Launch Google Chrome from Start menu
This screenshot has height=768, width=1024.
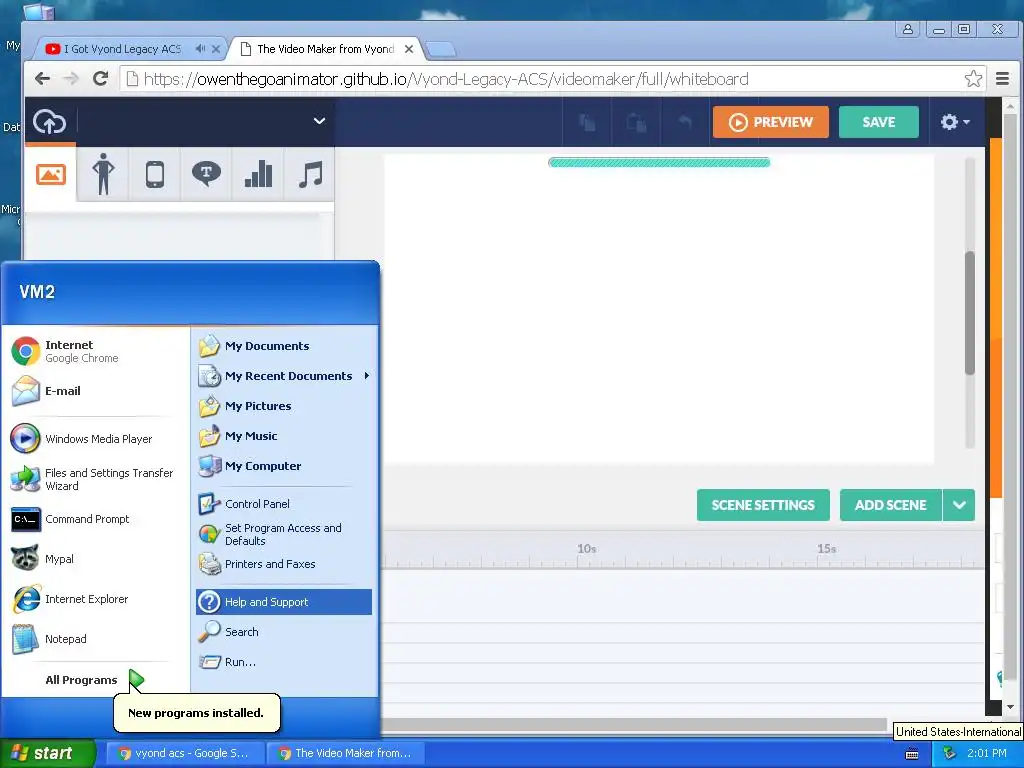tap(95, 351)
